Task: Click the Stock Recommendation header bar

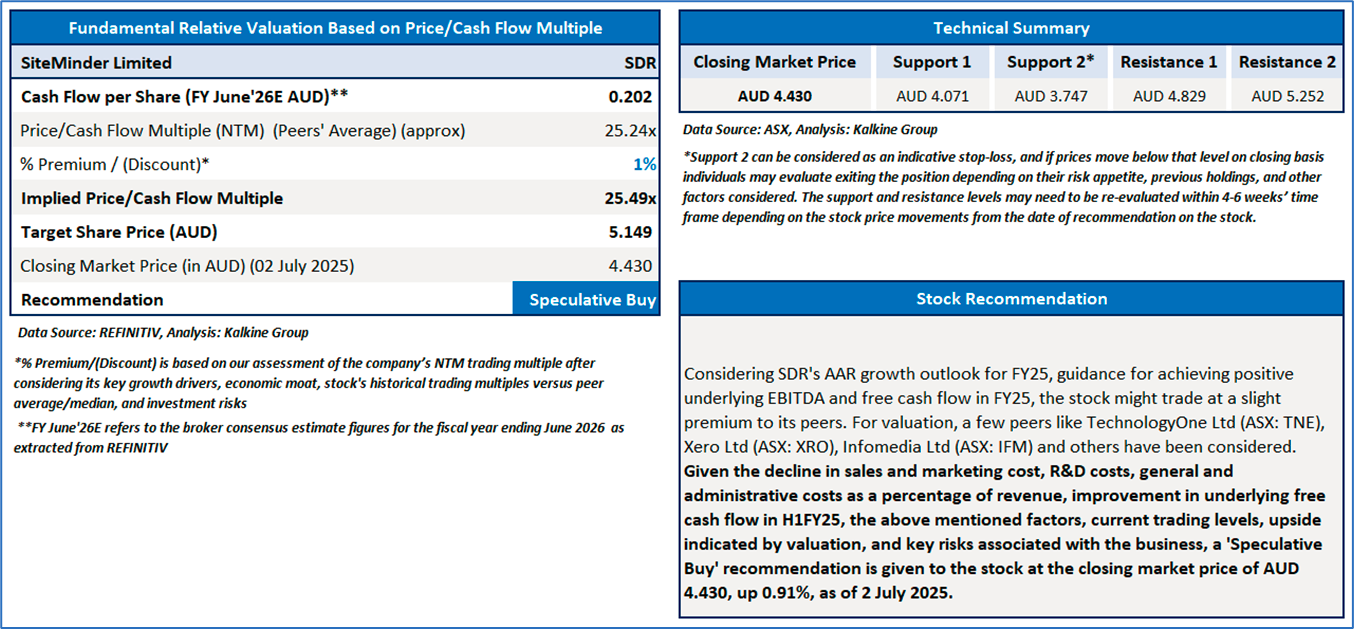Action: pyautogui.click(x=1011, y=299)
